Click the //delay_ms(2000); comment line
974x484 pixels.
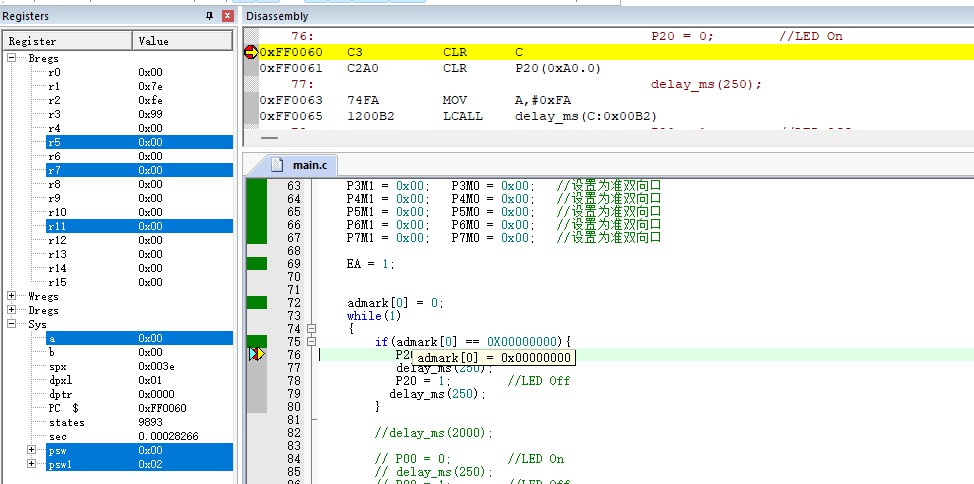point(434,432)
